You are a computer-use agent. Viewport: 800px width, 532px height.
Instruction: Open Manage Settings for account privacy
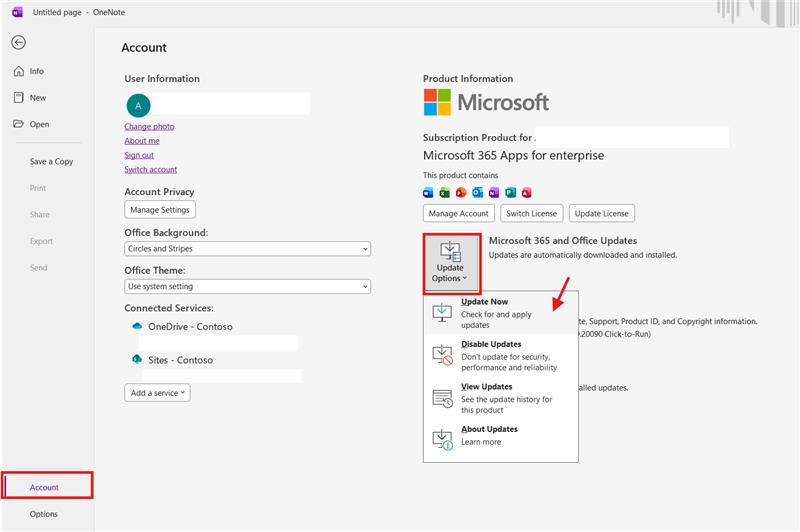point(160,210)
